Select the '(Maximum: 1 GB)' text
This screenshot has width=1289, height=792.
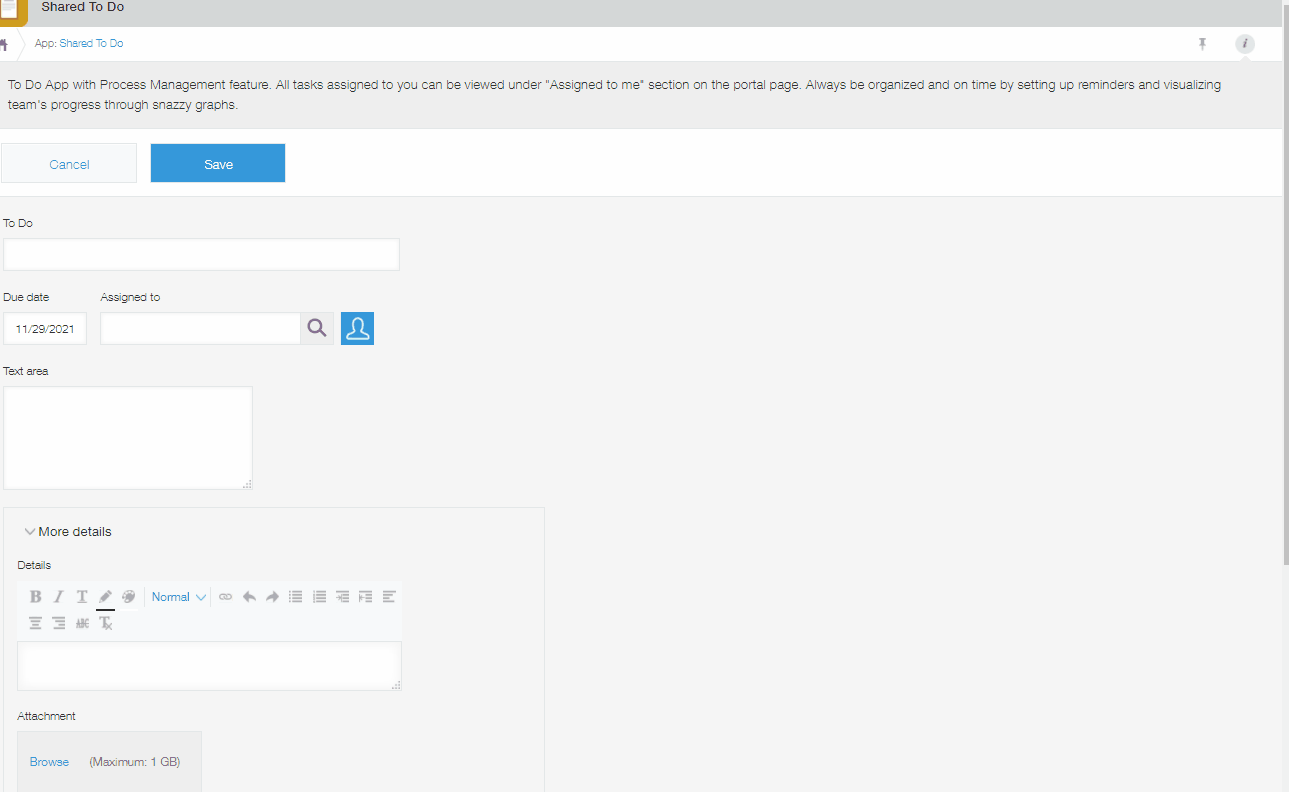pyautogui.click(x=135, y=762)
